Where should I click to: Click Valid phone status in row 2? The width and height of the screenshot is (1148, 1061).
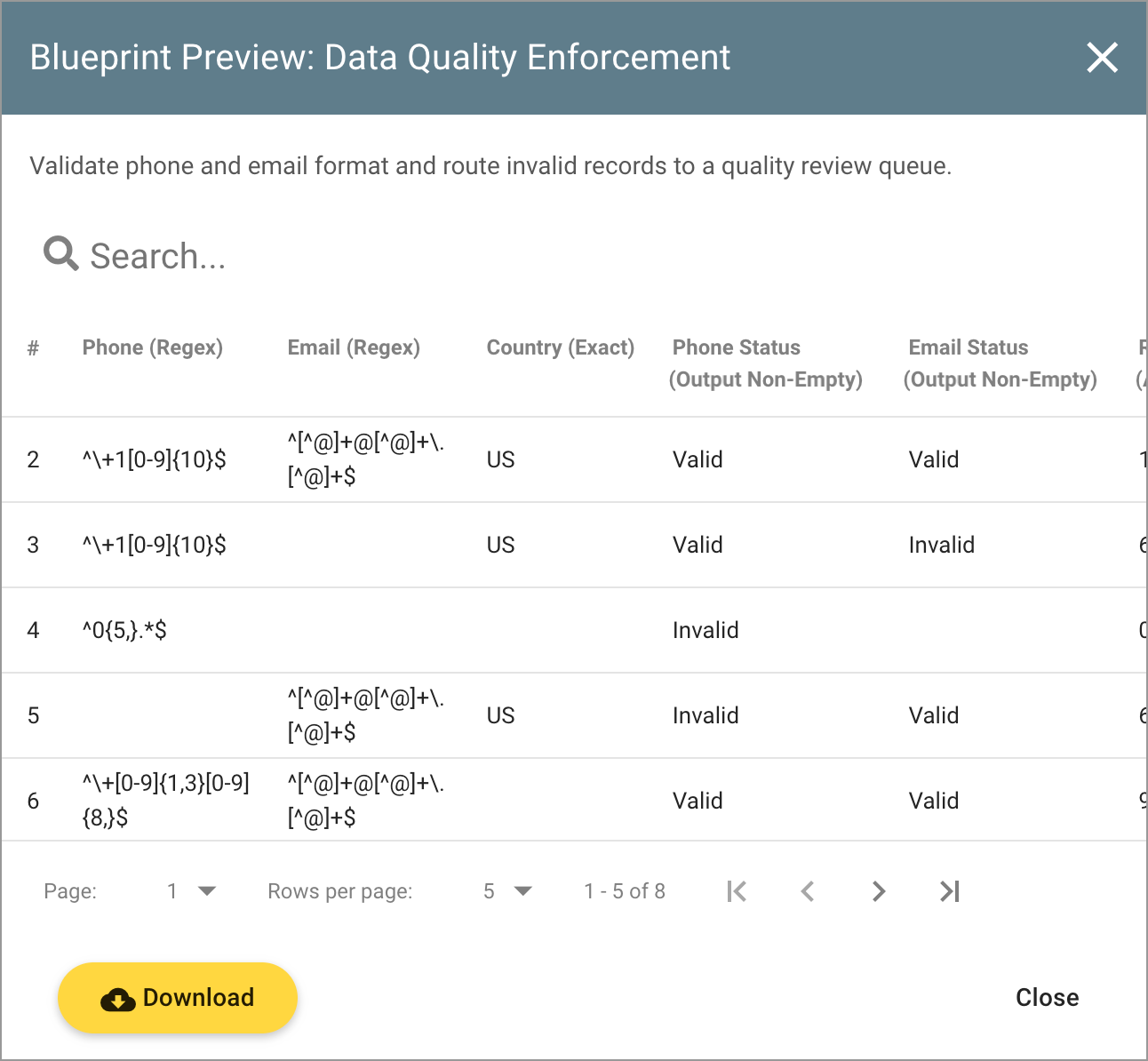click(698, 459)
